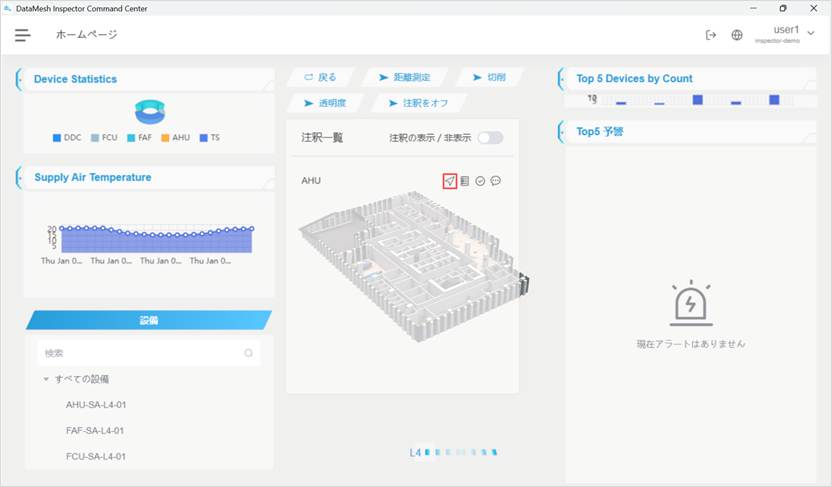Click the 検索 device search field
832x487 pixels.
tap(140, 353)
